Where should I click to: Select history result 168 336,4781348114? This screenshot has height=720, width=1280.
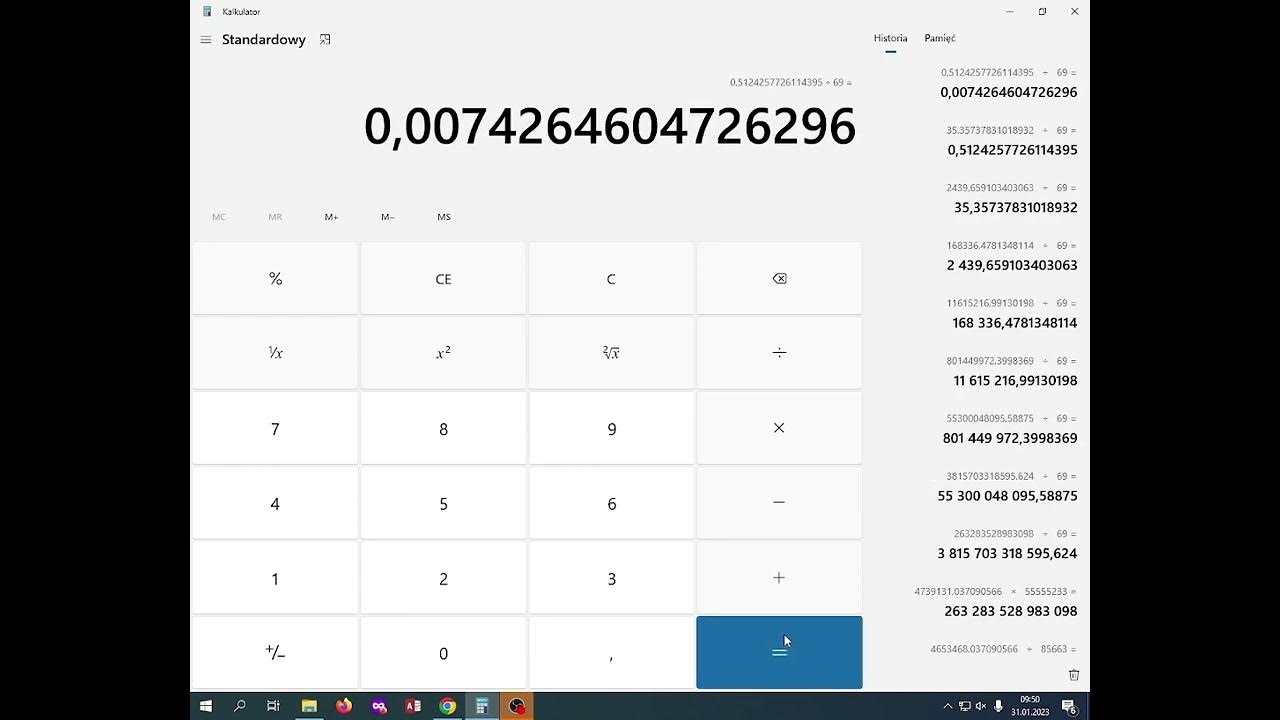tap(1015, 323)
